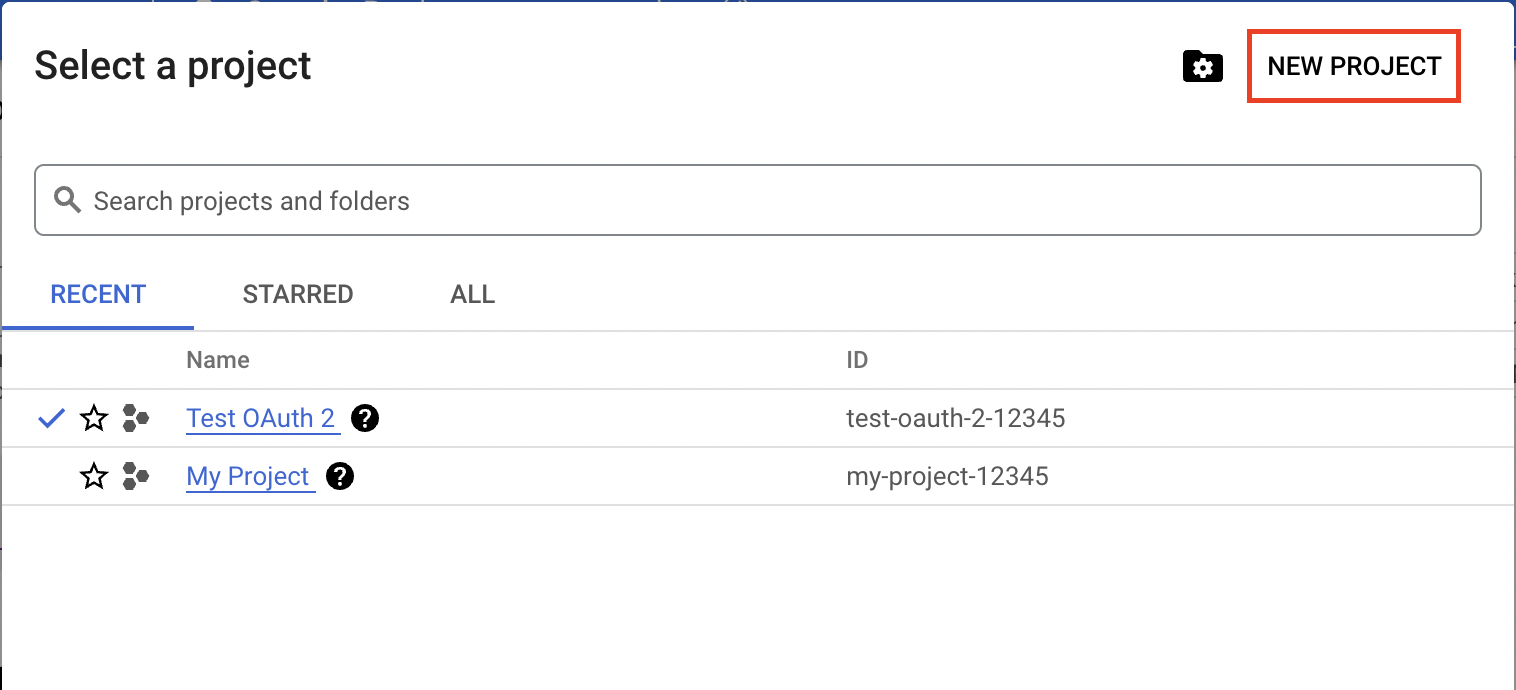Click the help icon beside My Project
Screen dimensions: 1516x690
(340, 476)
